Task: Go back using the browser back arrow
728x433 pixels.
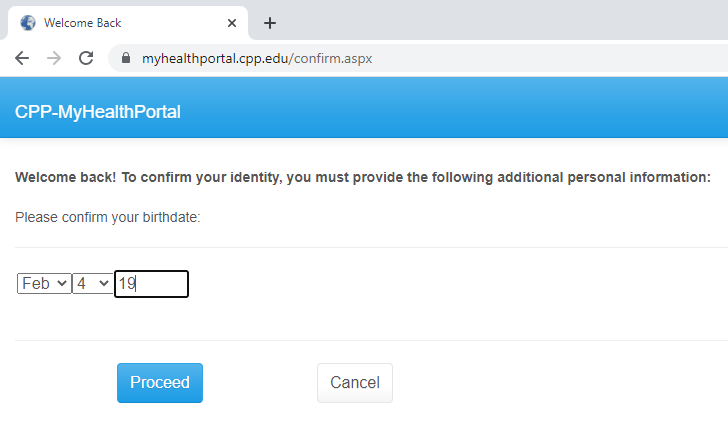Action: pyautogui.click(x=22, y=58)
